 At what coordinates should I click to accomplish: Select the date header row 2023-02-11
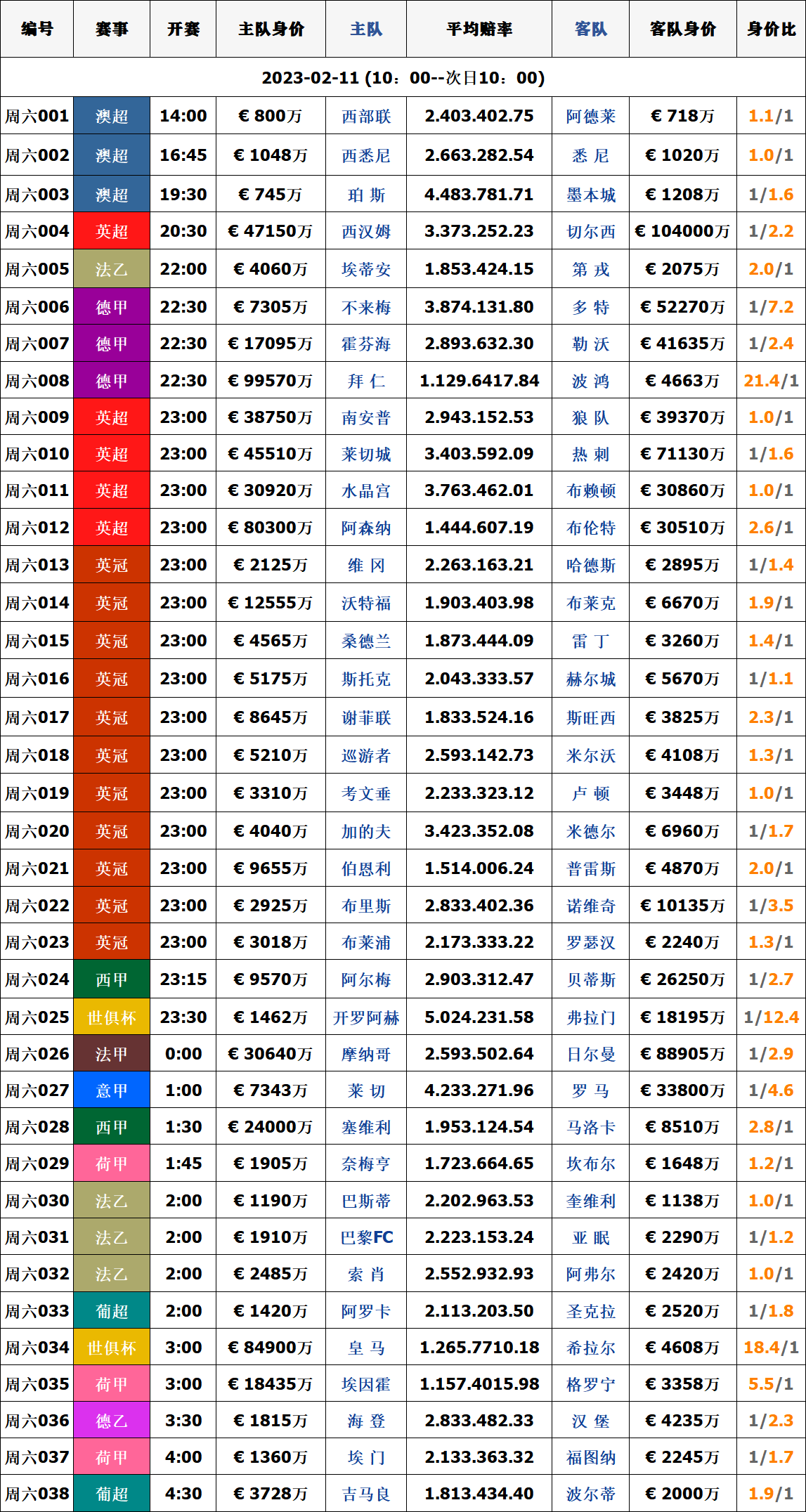[x=403, y=77]
